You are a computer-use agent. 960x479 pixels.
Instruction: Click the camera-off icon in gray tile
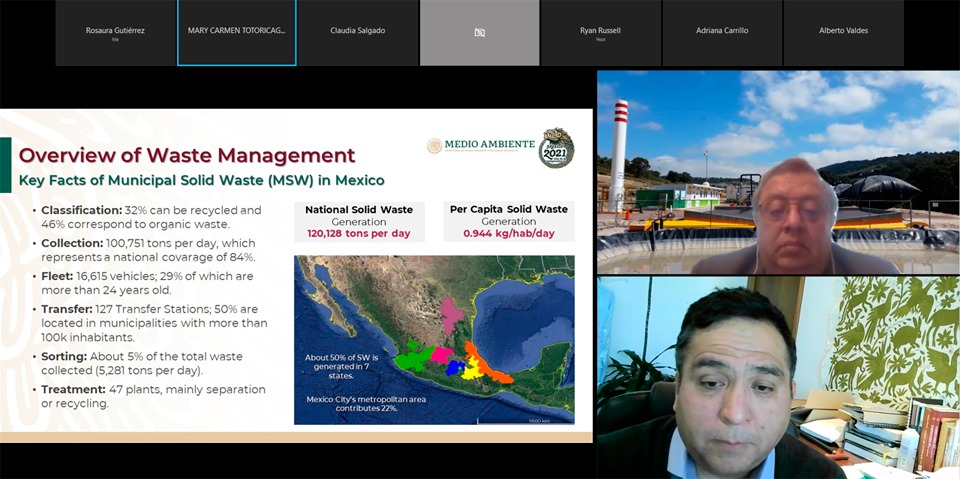(479, 32)
